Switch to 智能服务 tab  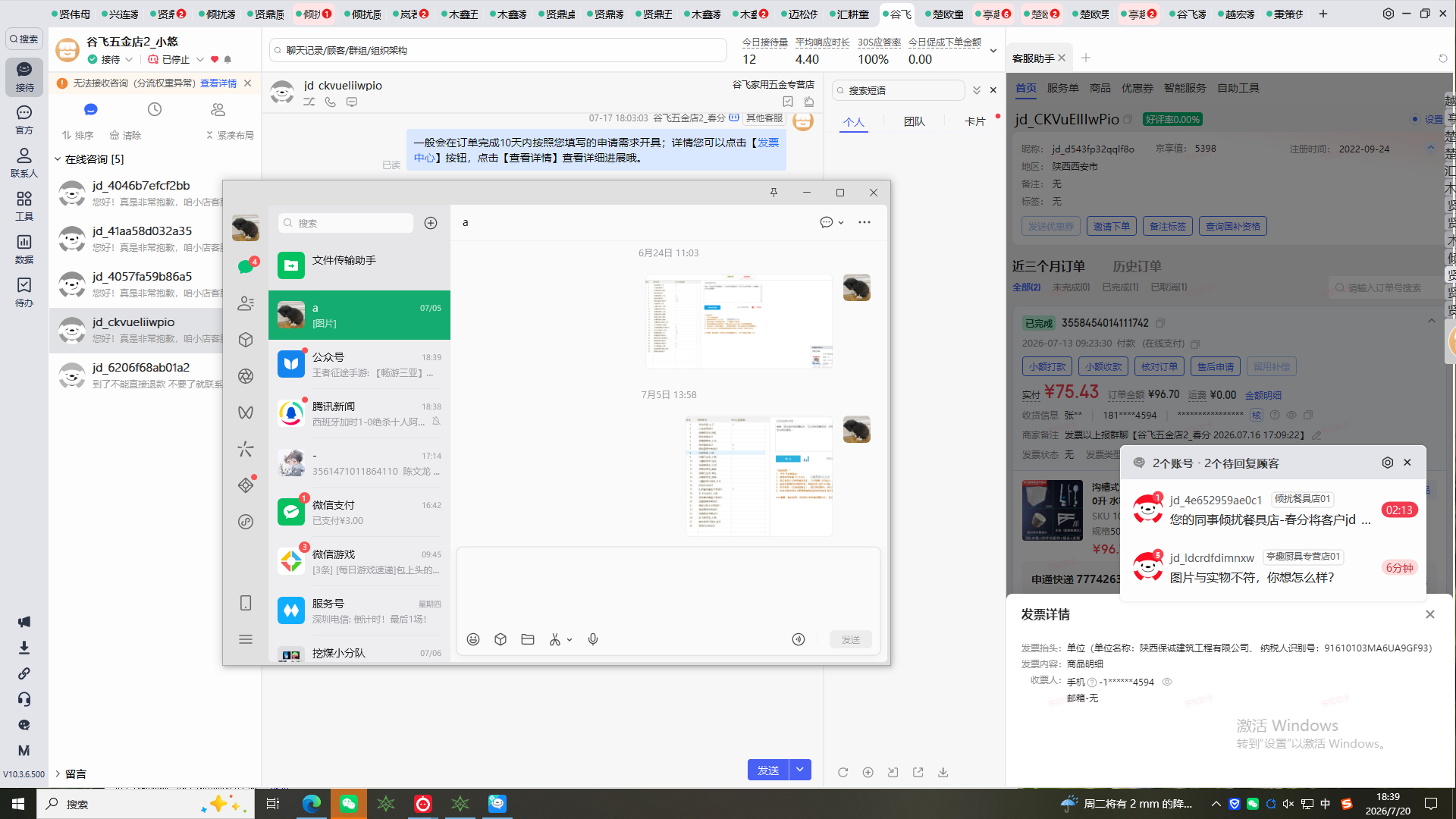click(x=1185, y=88)
